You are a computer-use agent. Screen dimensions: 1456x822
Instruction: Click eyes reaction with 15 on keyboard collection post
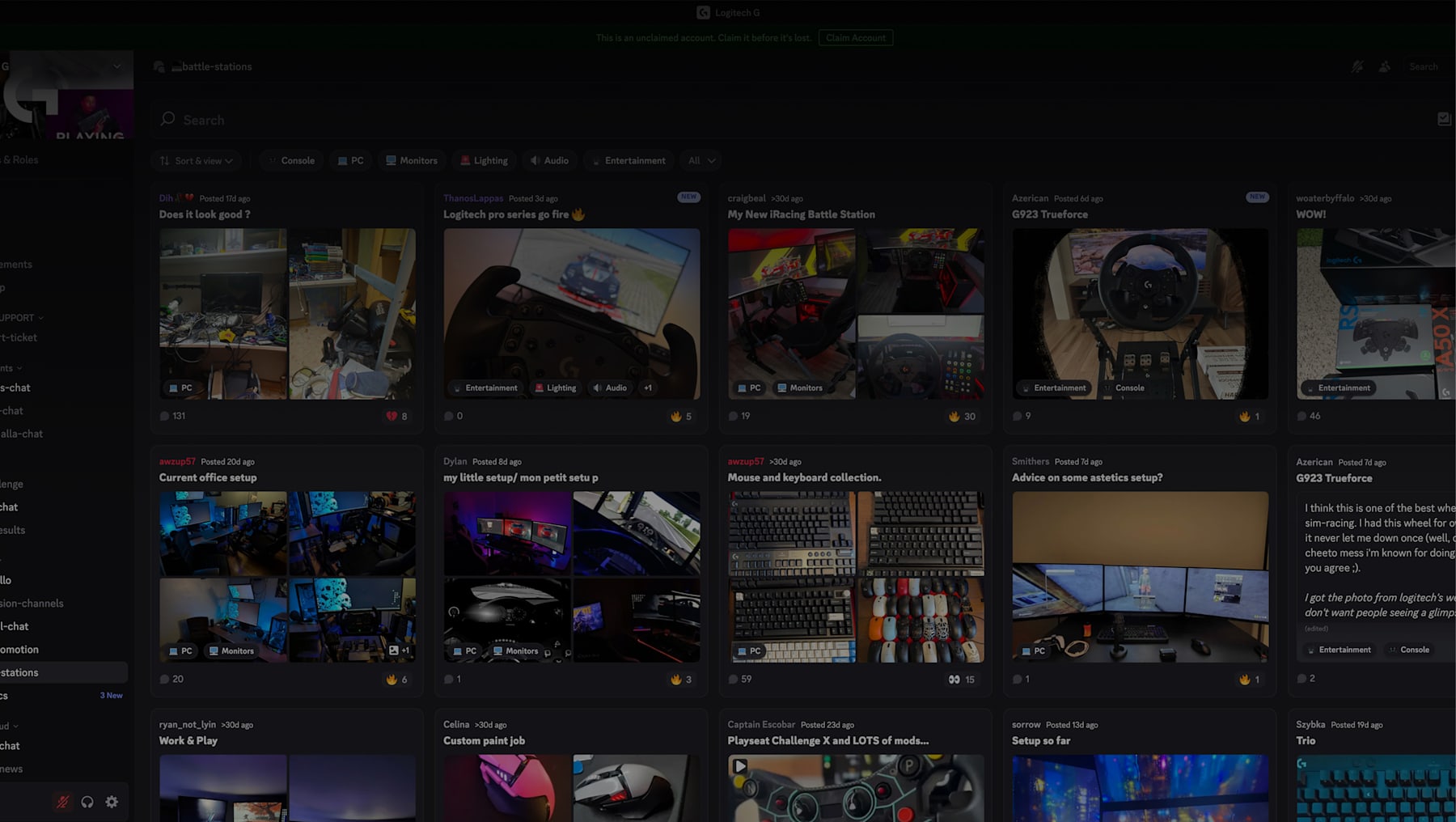coord(962,679)
